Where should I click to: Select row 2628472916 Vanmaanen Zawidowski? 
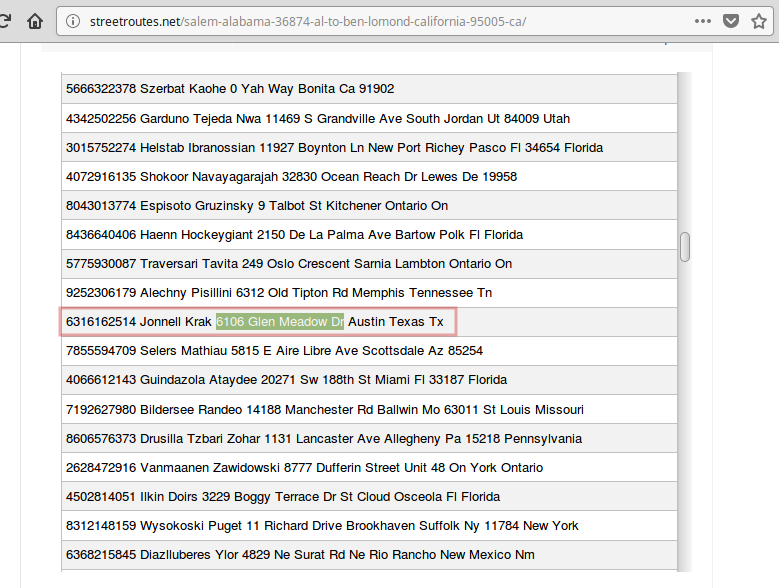tap(369, 468)
